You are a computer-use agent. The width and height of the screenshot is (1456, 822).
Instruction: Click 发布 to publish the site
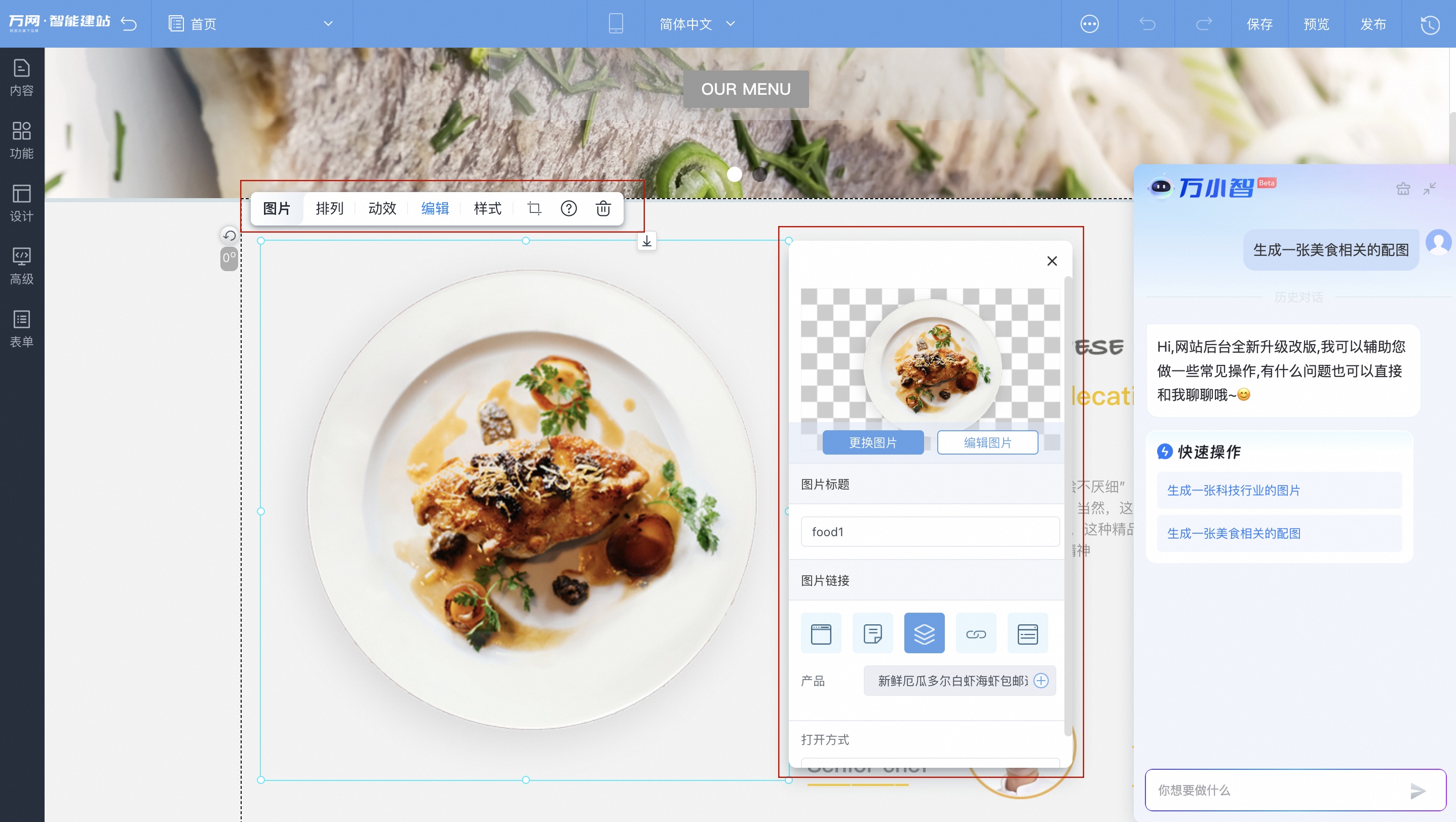(x=1373, y=24)
